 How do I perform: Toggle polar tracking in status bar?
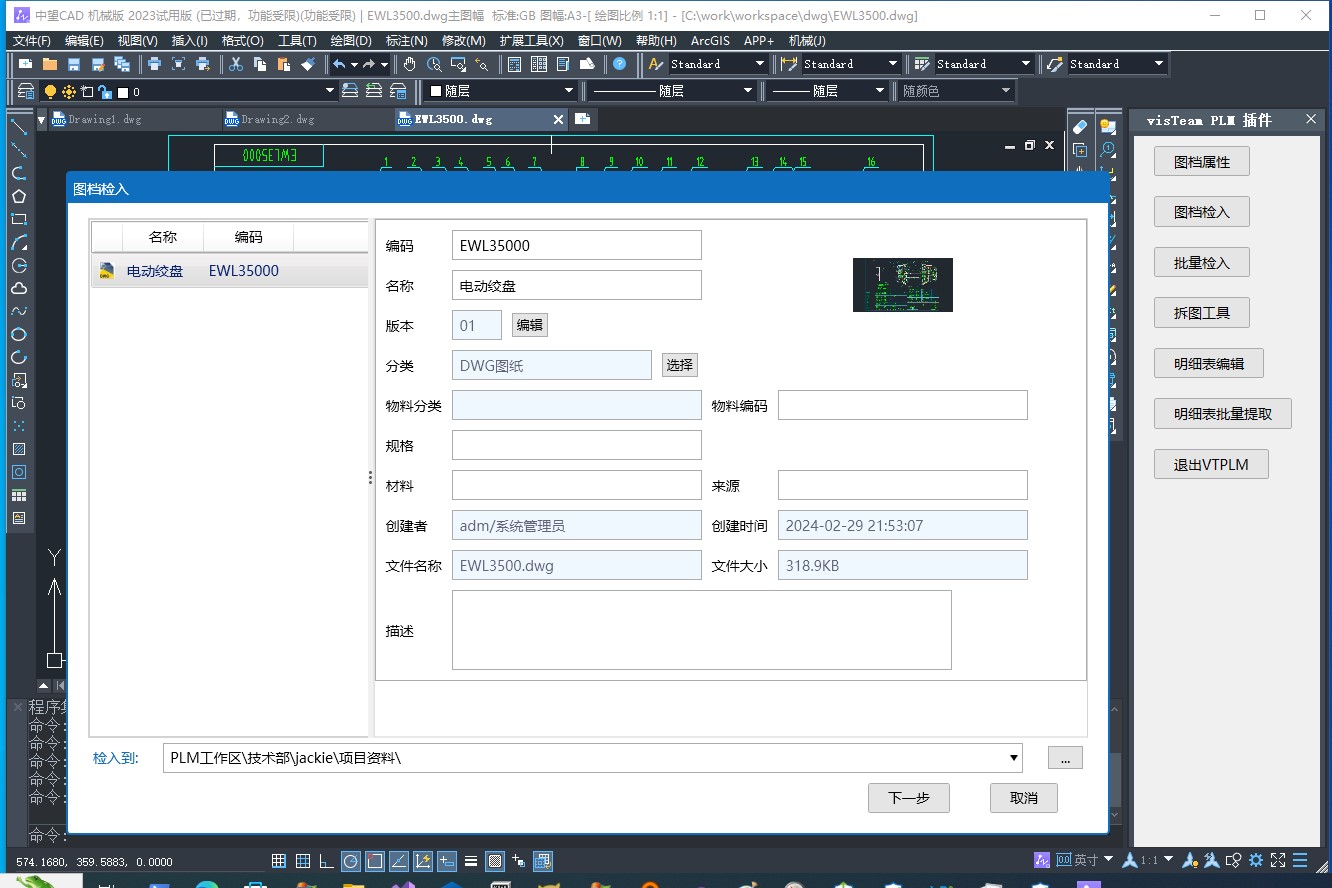351,861
